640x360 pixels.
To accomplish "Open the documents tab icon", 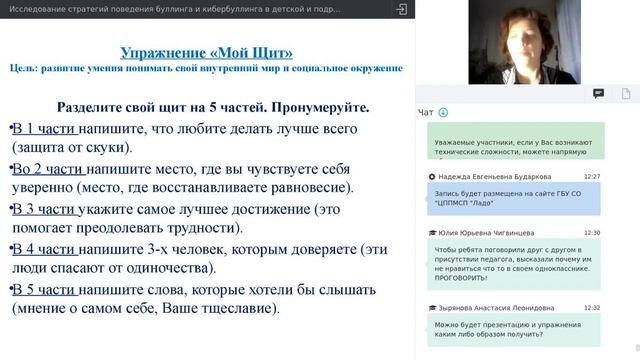I will click(626, 93).
